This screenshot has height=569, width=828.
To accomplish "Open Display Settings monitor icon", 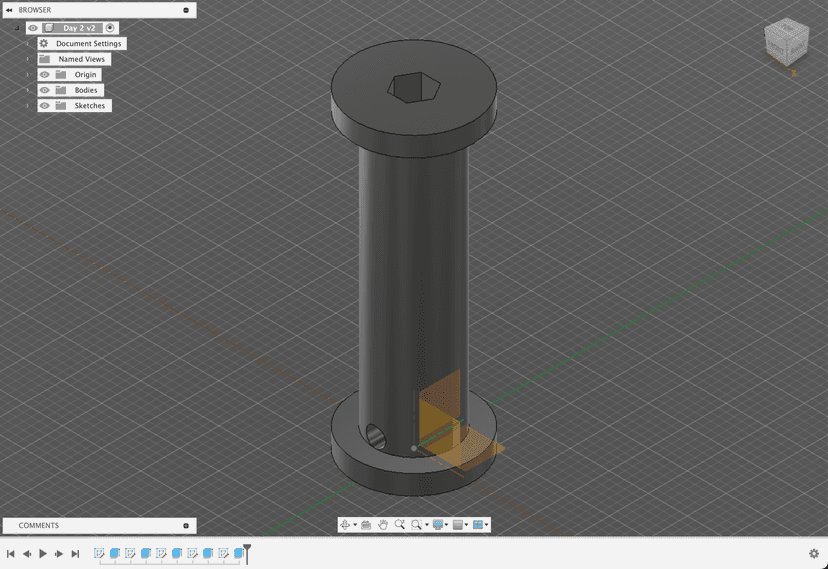I will tap(438, 525).
